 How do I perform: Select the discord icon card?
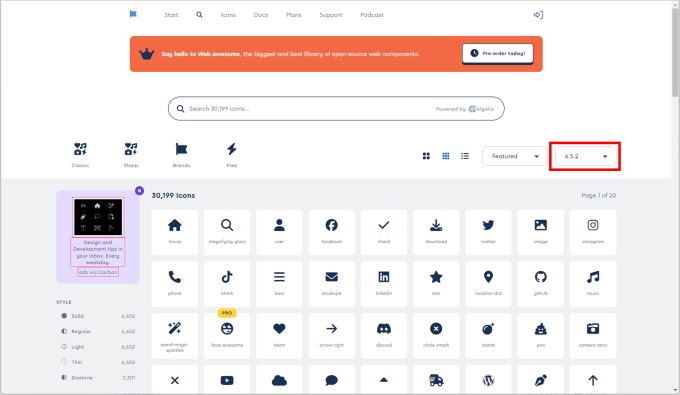click(x=384, y=336)
